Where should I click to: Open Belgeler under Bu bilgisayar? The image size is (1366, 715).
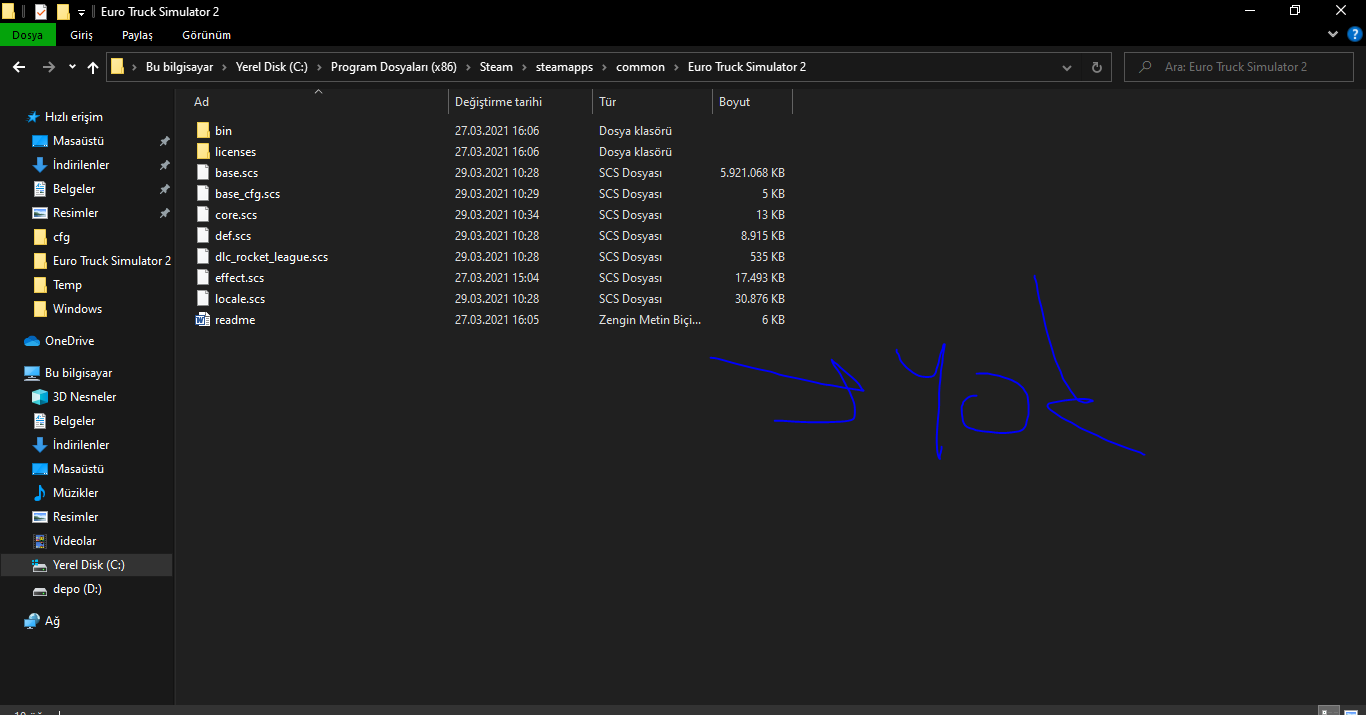coord(74,421)
